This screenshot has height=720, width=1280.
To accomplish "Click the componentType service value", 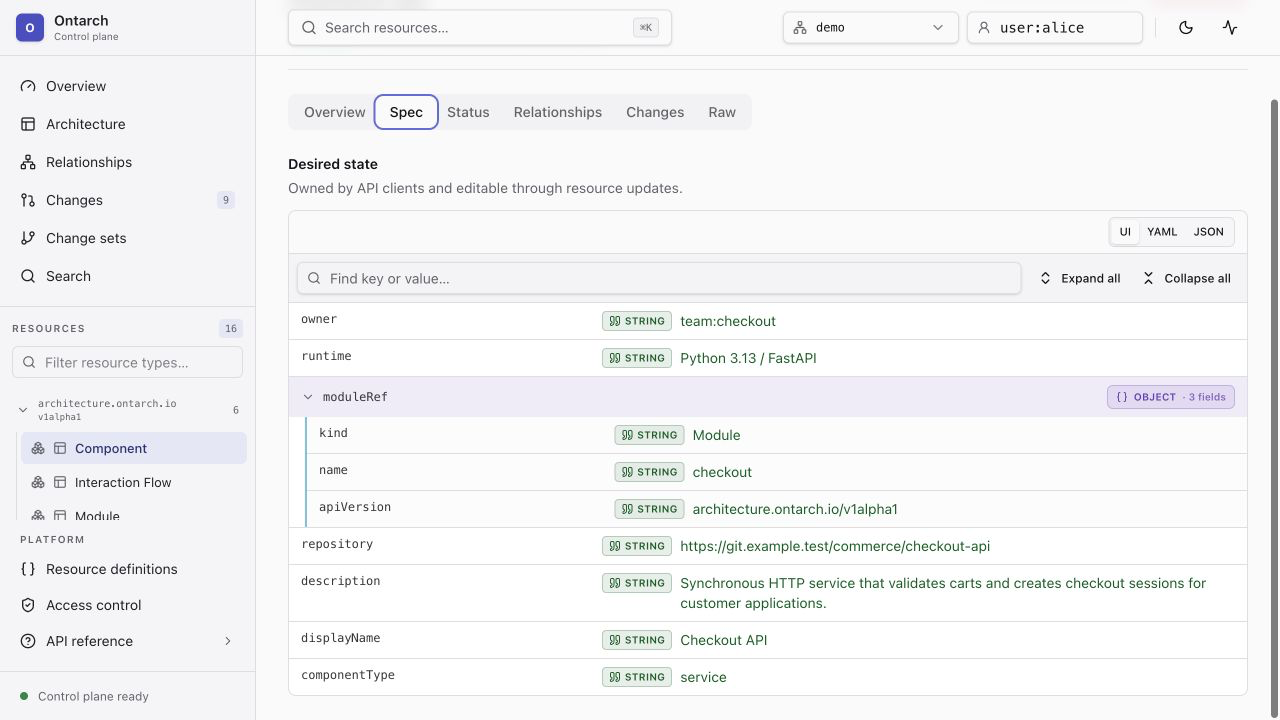I will pyautogui.click(x=703, y=677).
